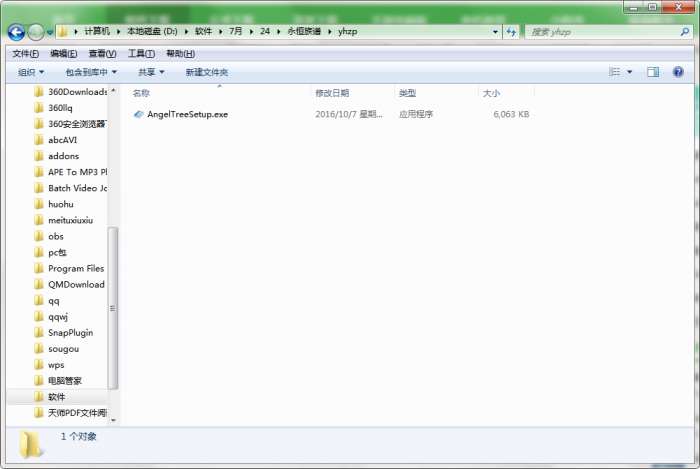Select pc包 folder in tree
Screen dimensions: 700x469
(x=51, y=253)
